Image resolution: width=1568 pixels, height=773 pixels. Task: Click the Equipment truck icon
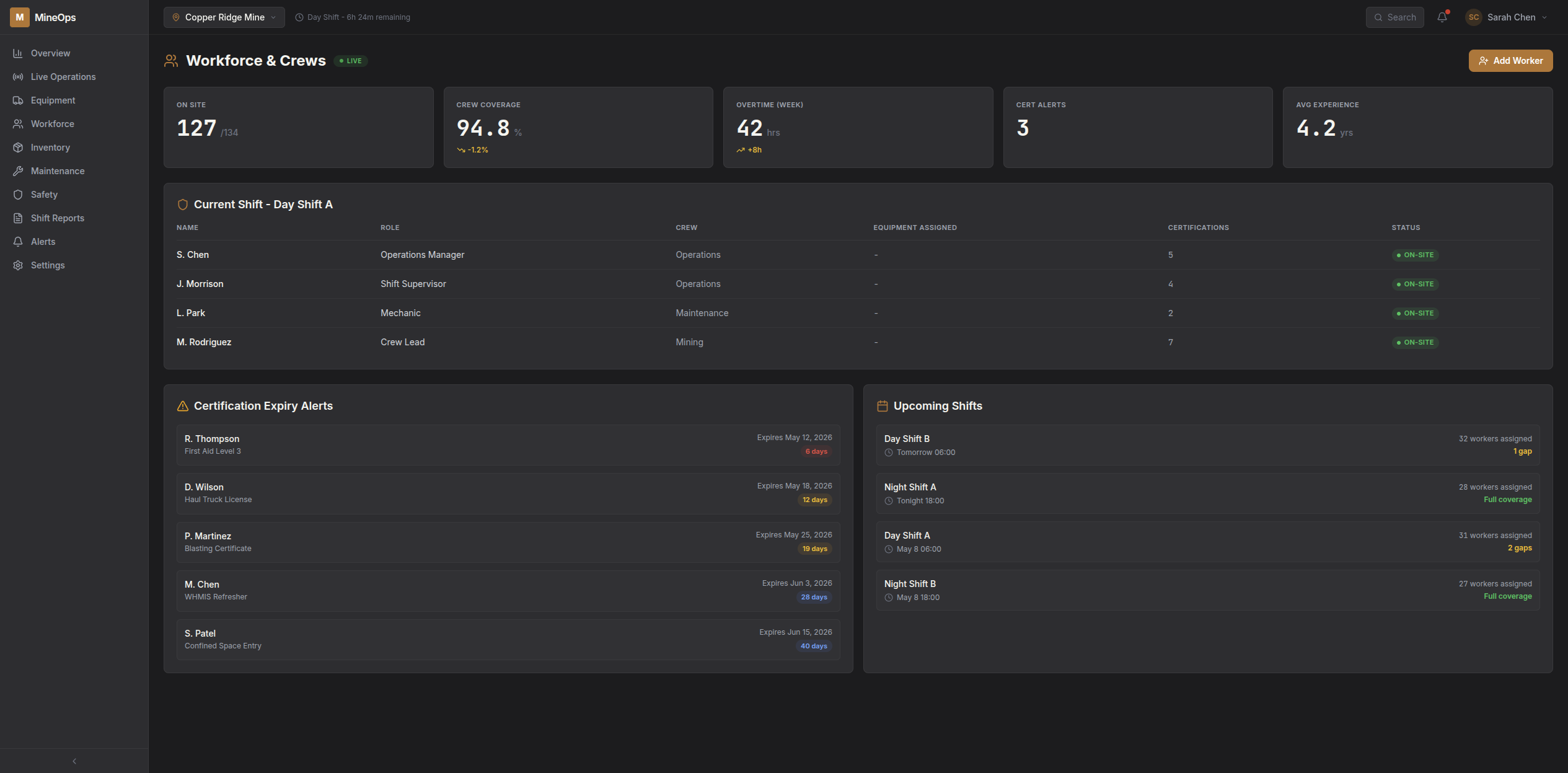click(x=18, y=100)
